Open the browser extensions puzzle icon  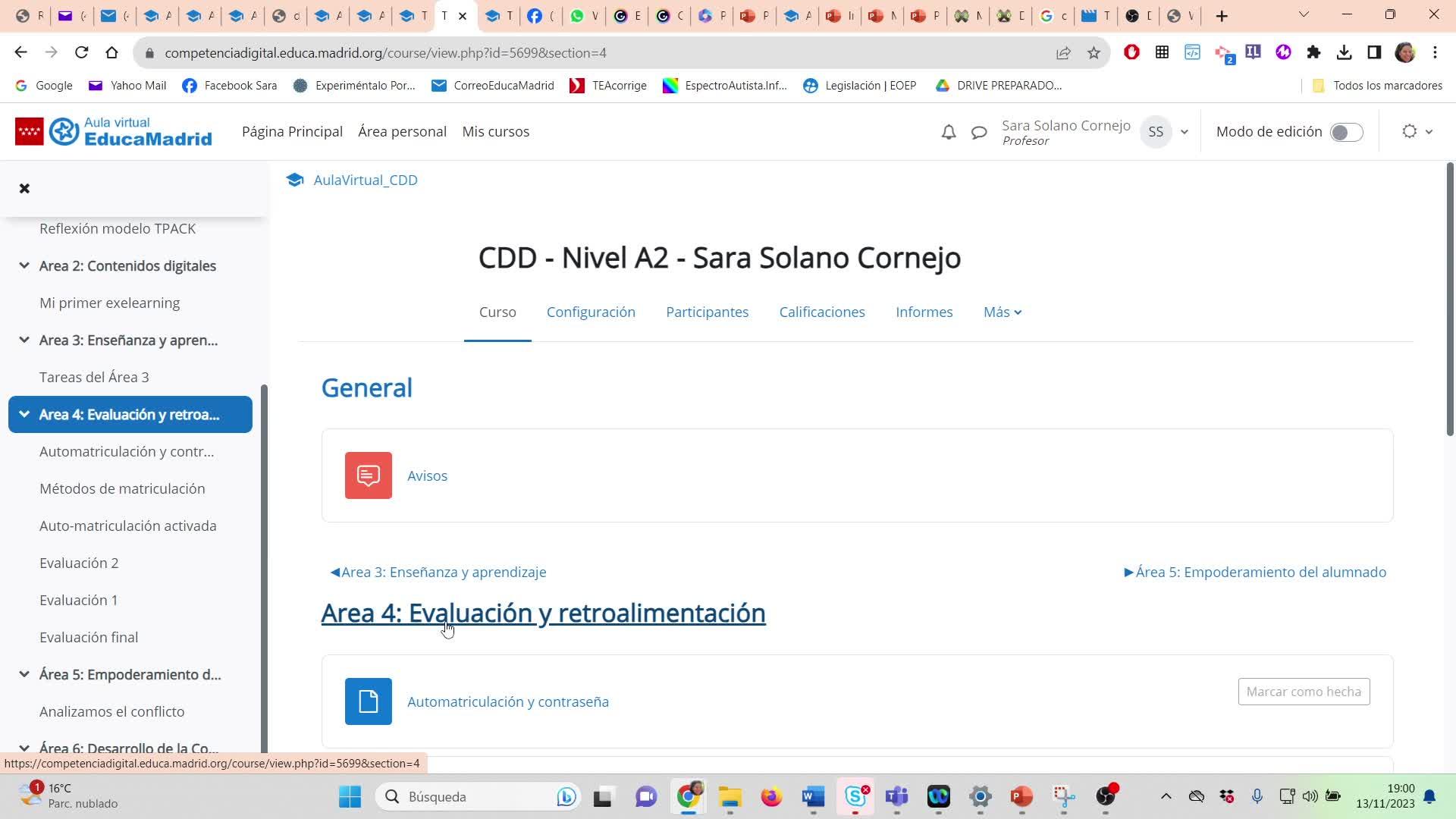coord(1313,52)
